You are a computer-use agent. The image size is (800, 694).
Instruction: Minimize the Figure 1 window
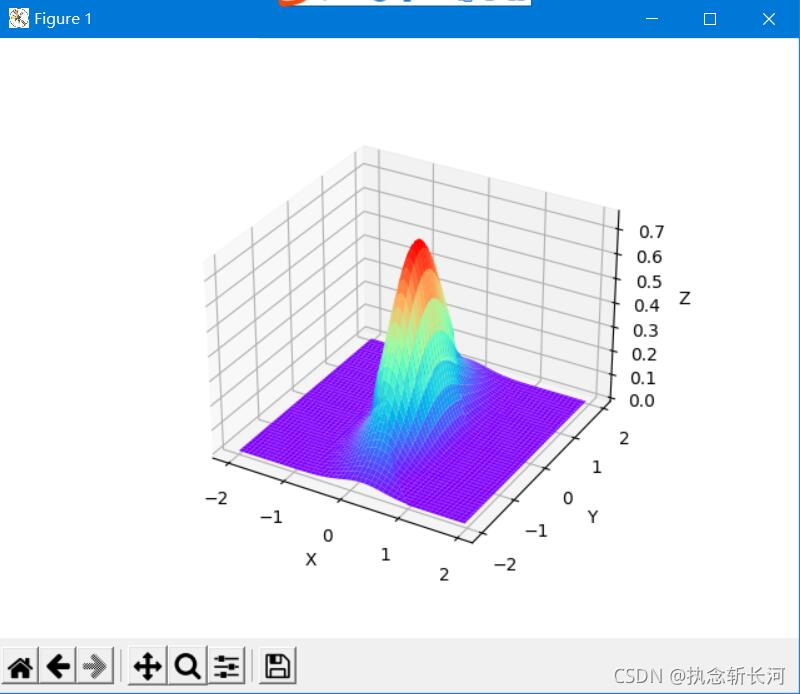coord(652,19)
